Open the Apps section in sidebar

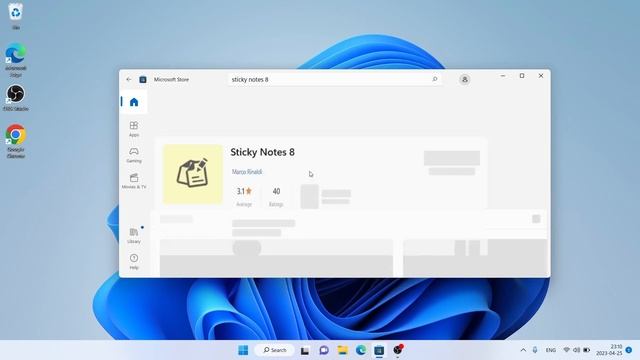[134, 129]
